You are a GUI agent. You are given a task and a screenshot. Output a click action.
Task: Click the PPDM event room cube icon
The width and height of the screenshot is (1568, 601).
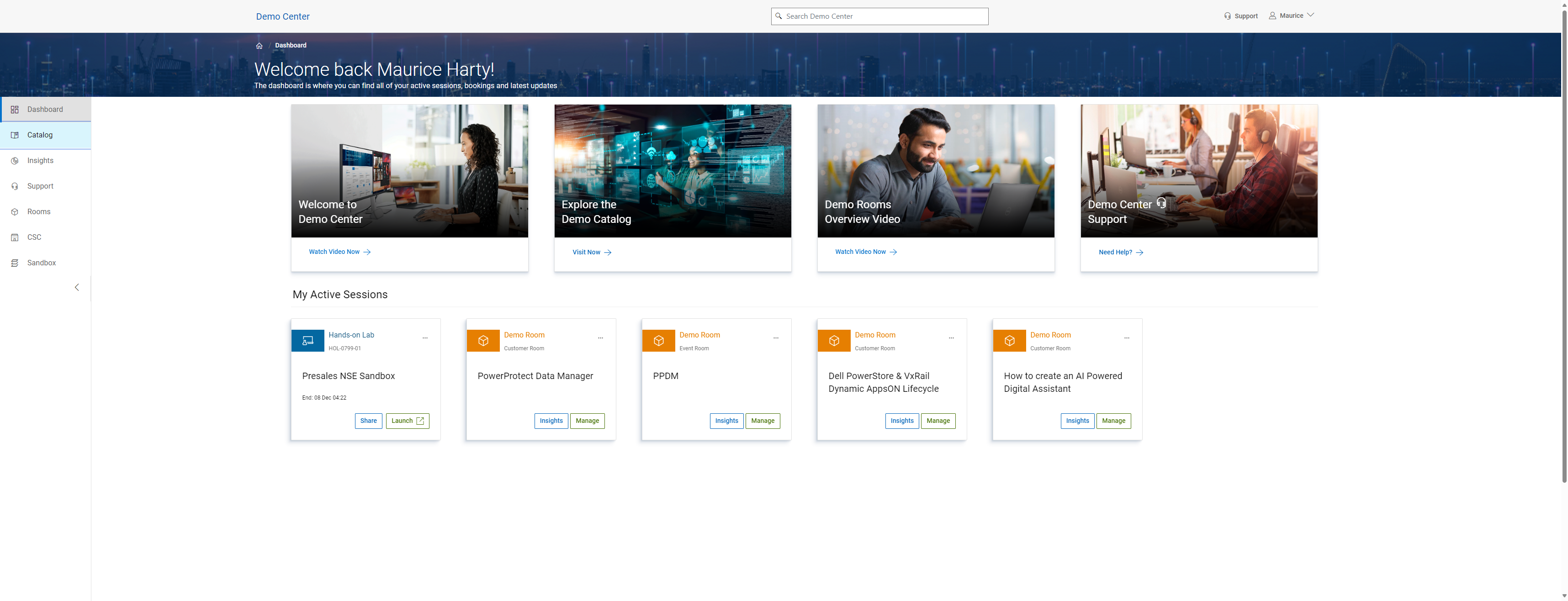(x=658, y=341)
